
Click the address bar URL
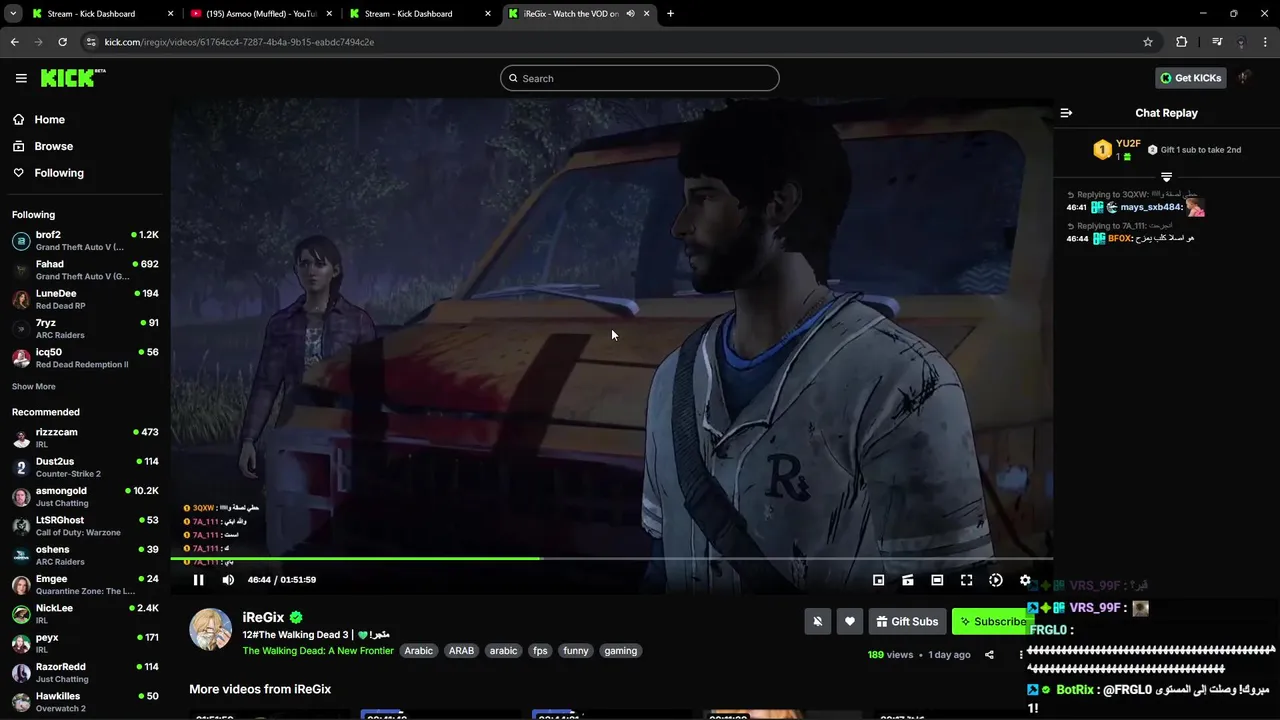pos(239,42)
